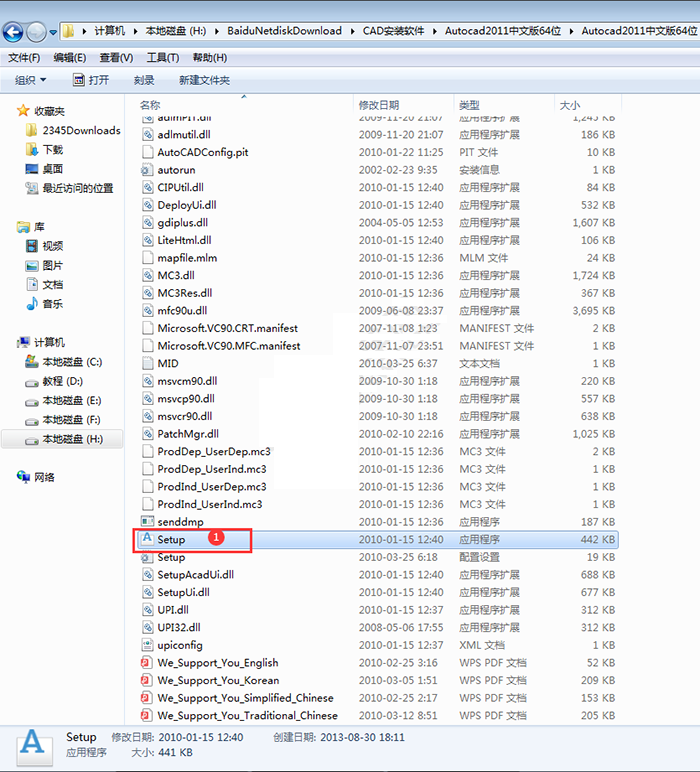700x772 pixels.
Task: Go back with the blue Back arrow
Action: pyautogui.click(x=13, y=32)
